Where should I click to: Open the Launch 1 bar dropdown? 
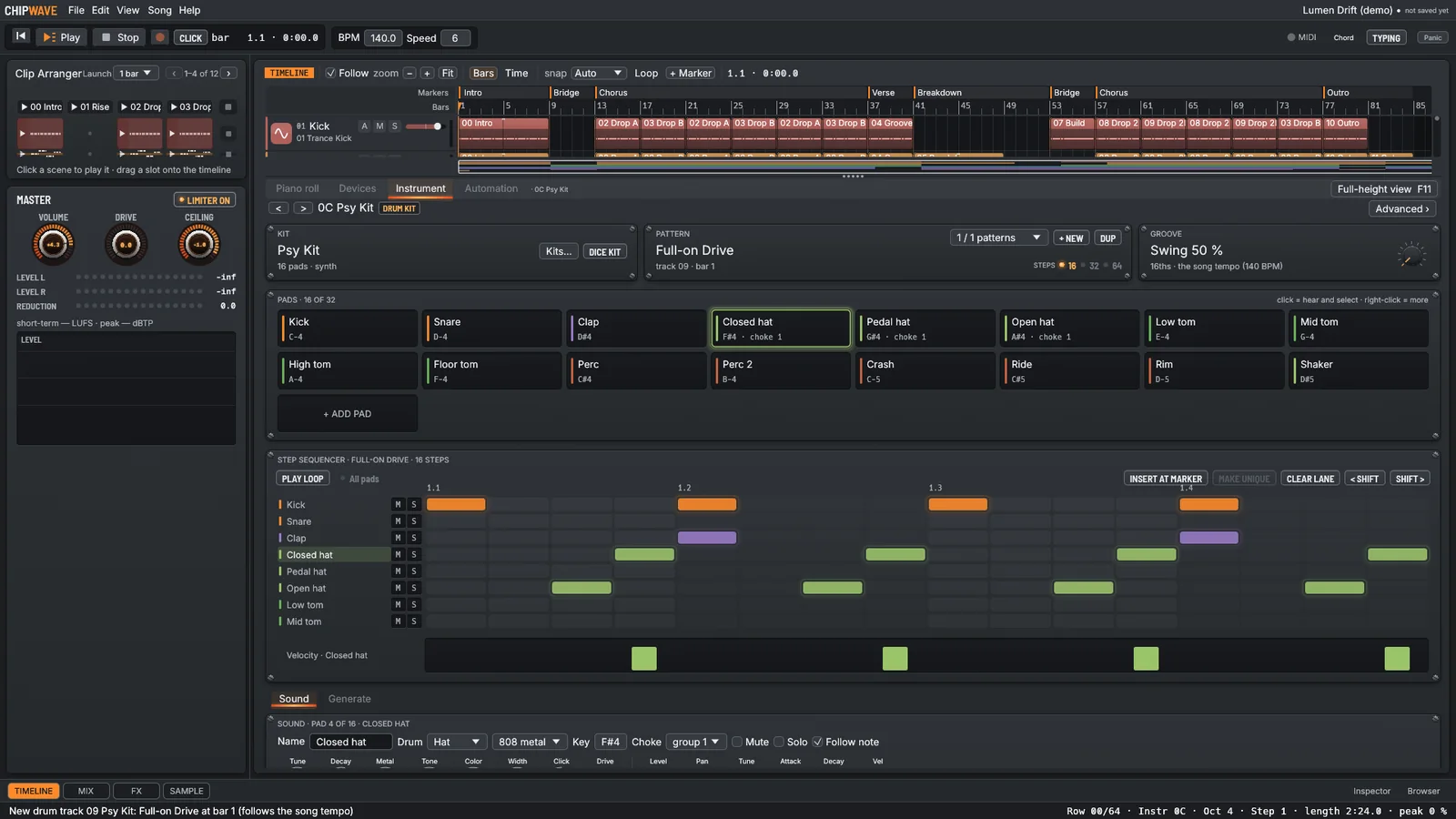137,74
